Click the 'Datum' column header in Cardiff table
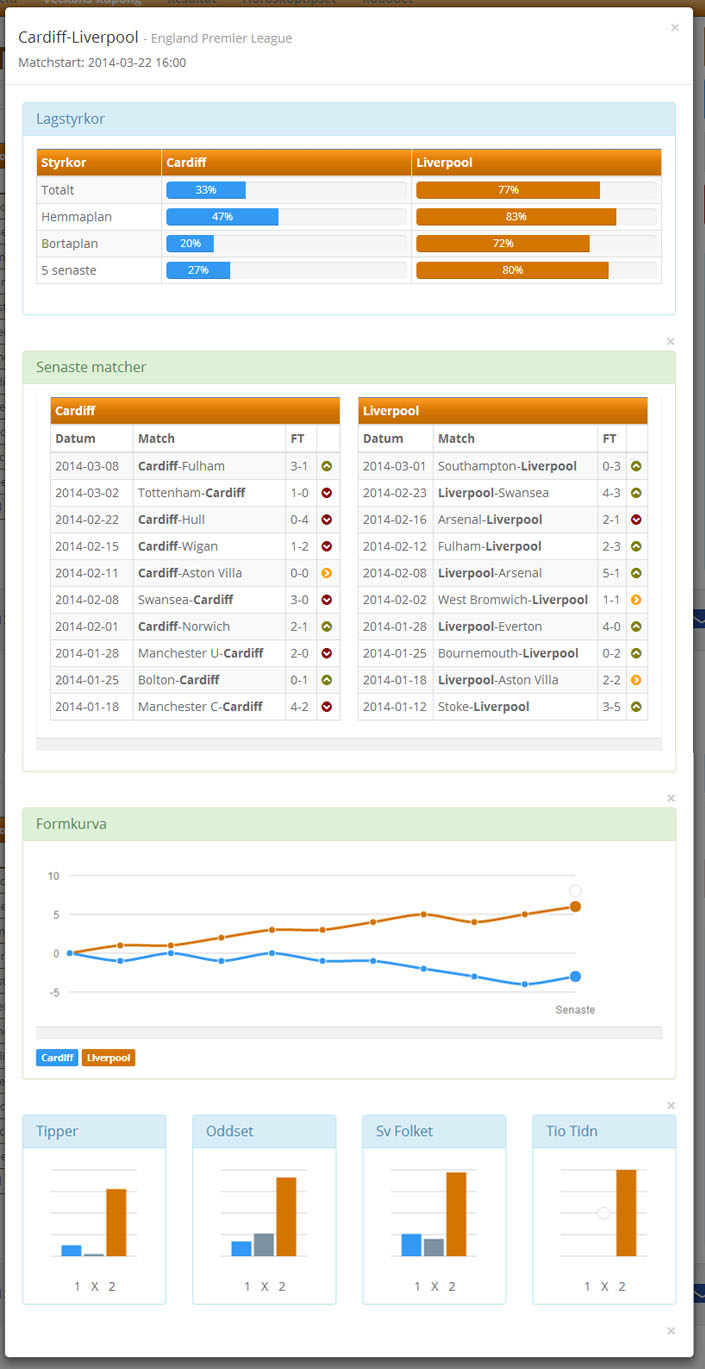 click(x=92, y=438)
